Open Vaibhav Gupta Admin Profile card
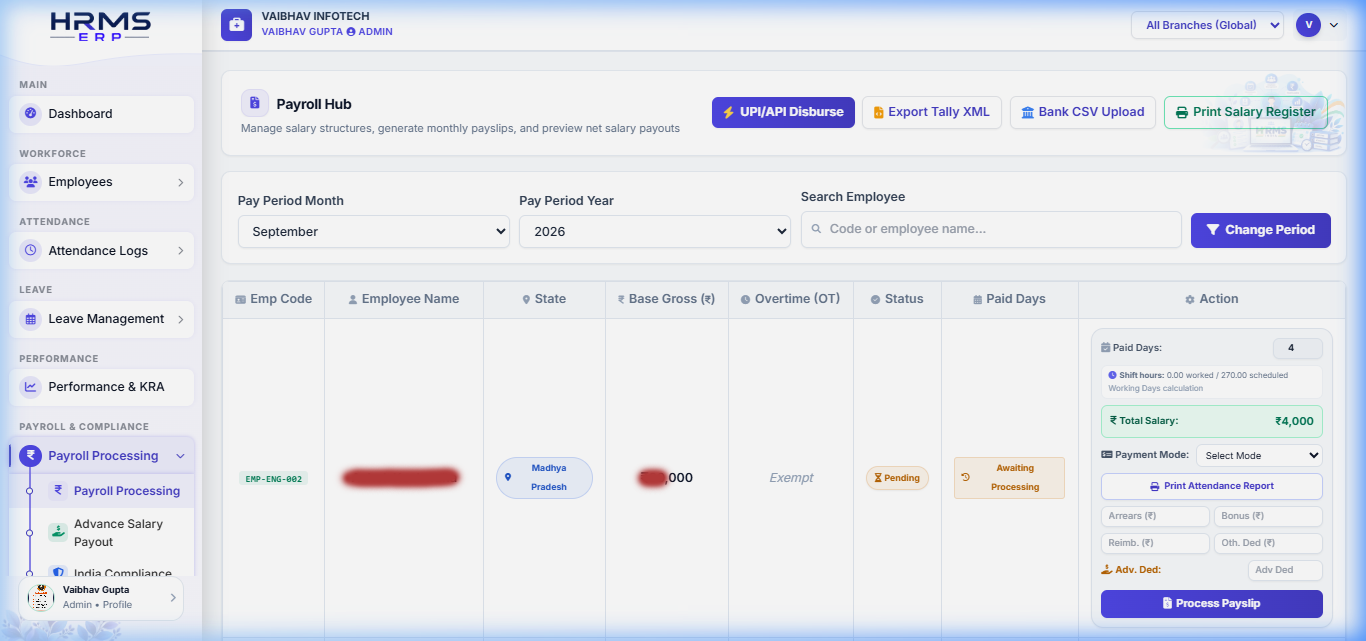 coord(101,597)
